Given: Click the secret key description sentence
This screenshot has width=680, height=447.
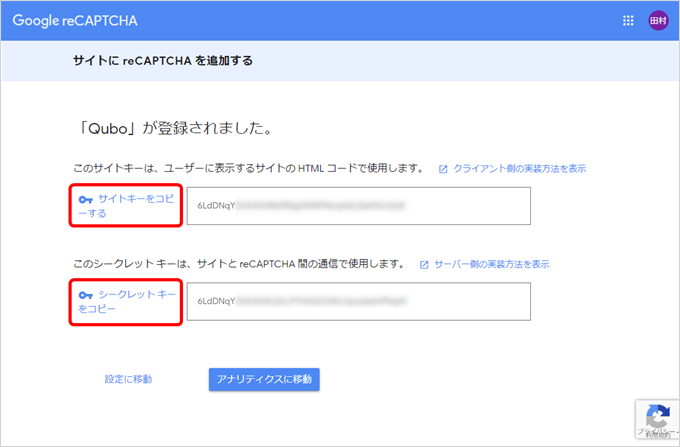Looking at the screenshot, I should pos(239,264).
